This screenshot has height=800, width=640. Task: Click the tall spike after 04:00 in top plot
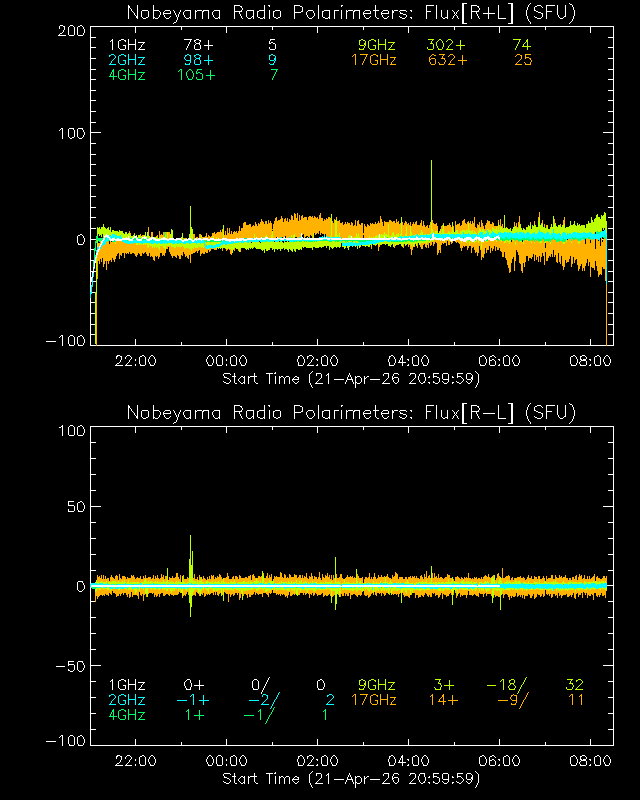(431, 190)
